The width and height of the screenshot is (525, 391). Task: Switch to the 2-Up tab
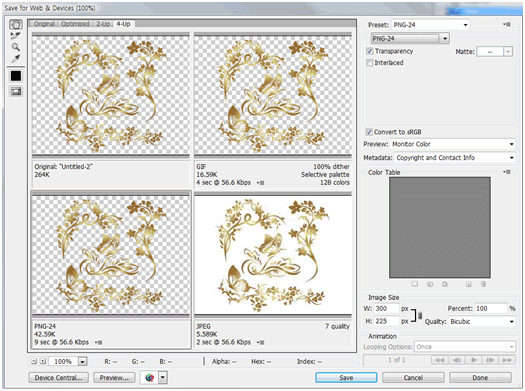pyautogui.click(x=103, y=24)
